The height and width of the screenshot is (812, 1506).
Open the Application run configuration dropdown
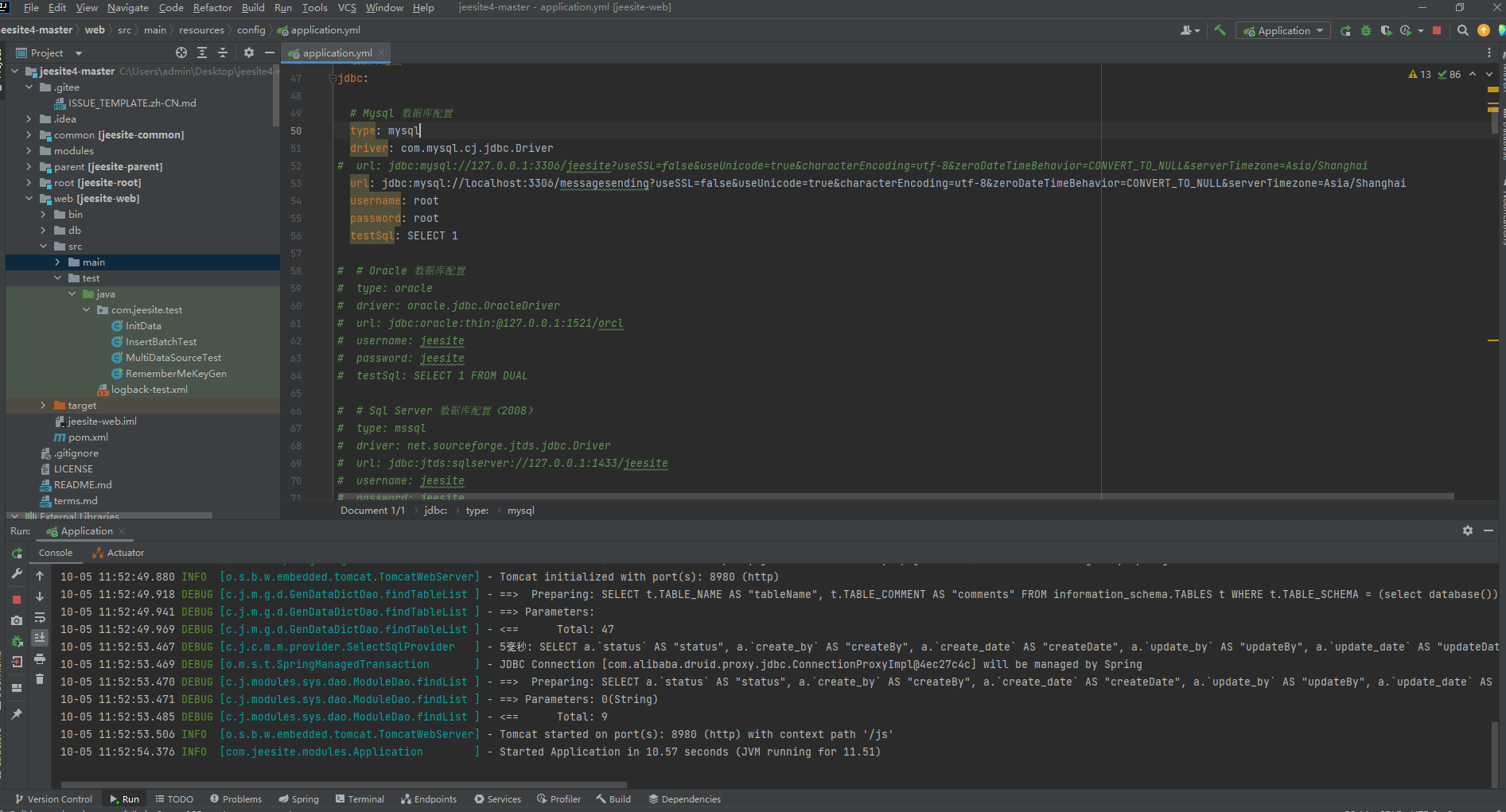coord(1283,30)
